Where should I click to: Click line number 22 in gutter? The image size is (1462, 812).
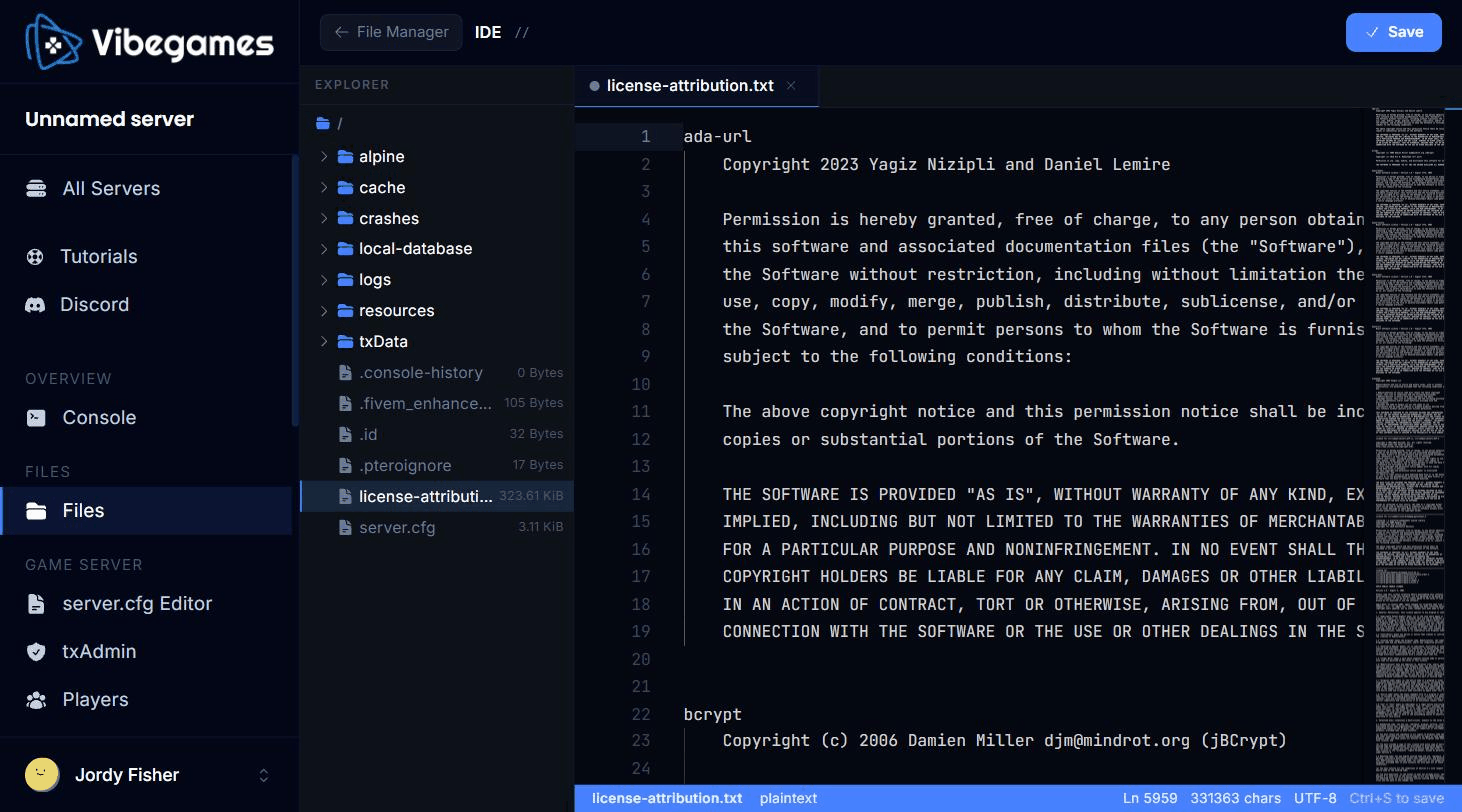[641, 714]
